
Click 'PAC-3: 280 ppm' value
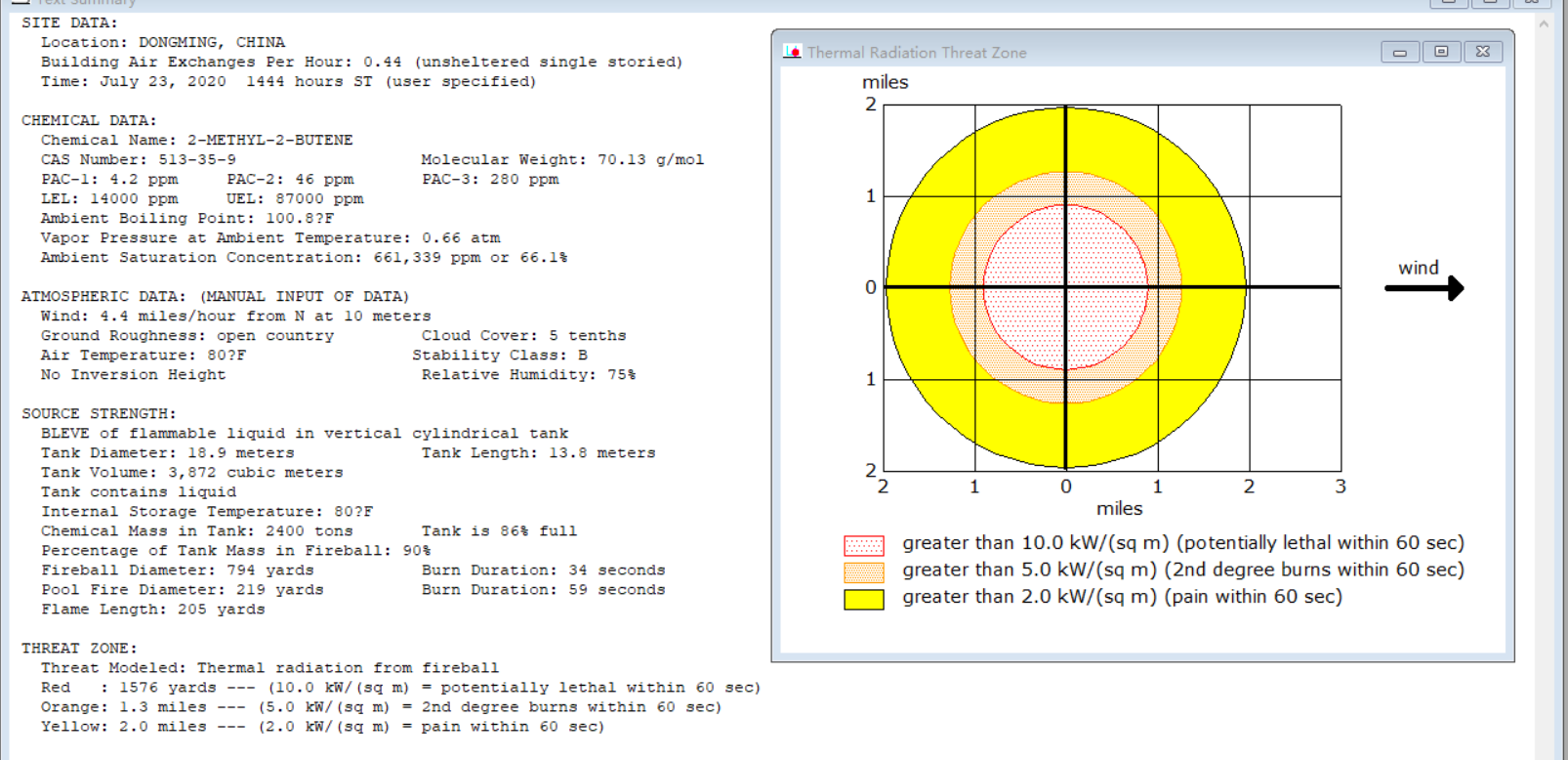click(490, 179)
